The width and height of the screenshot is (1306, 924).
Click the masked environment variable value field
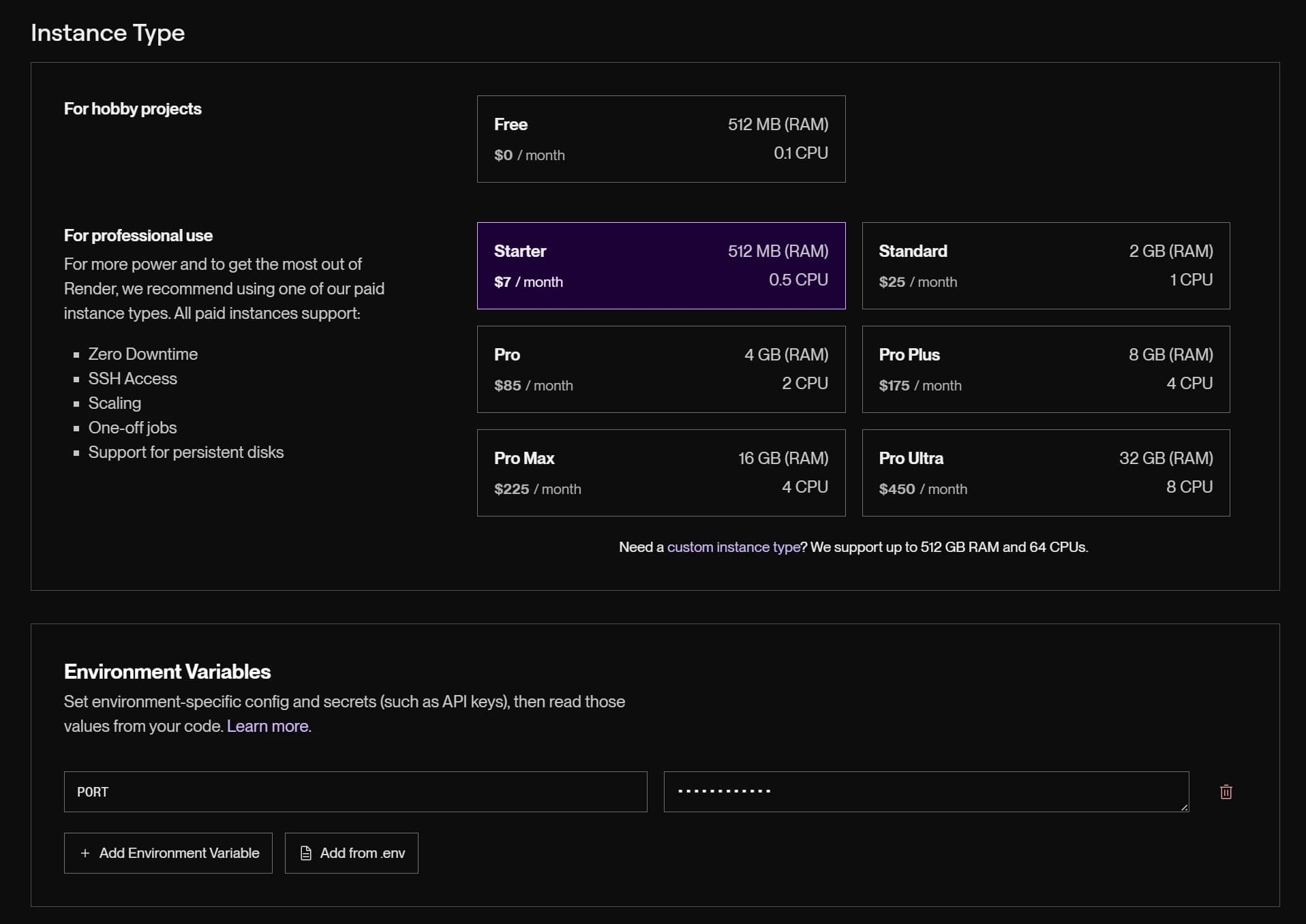tap(926, 792)
